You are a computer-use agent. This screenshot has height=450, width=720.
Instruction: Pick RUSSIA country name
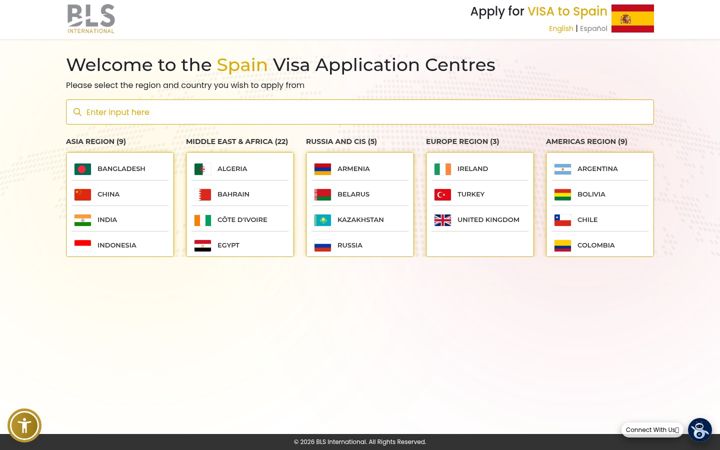(x=350, y=246)
